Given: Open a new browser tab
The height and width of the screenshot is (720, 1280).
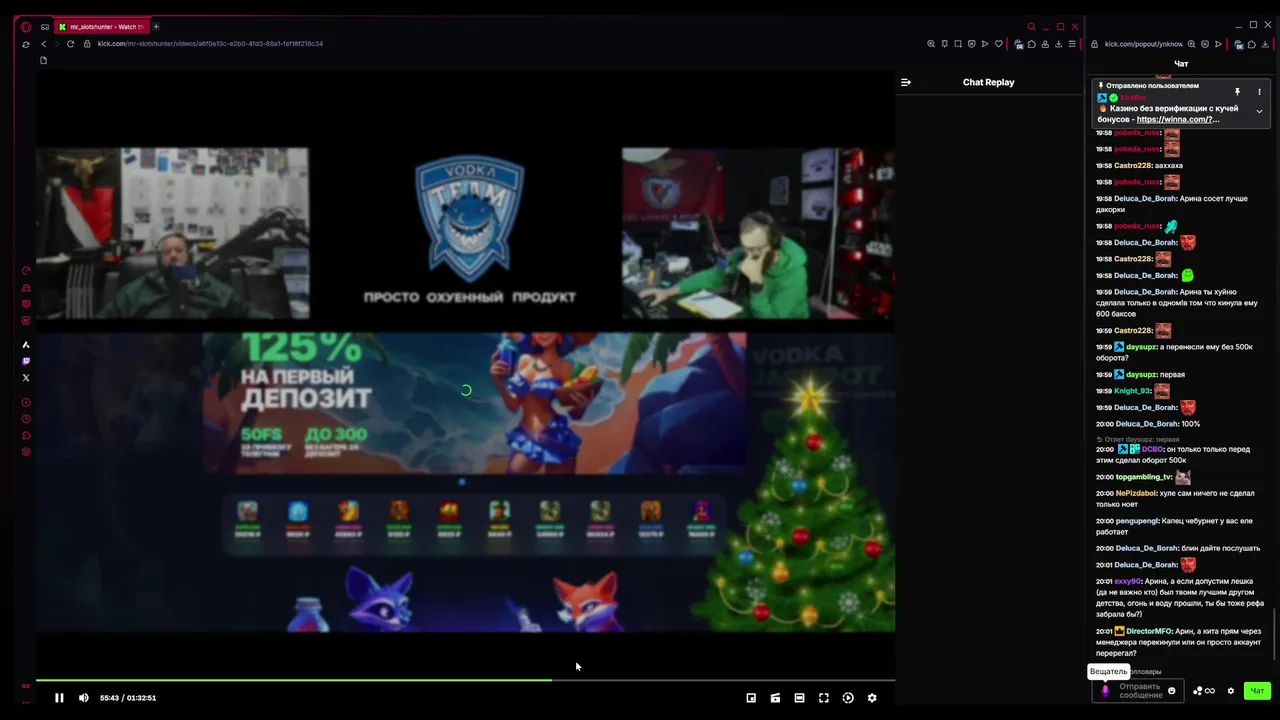Looking at the screenshot, I should coord(156,27).
